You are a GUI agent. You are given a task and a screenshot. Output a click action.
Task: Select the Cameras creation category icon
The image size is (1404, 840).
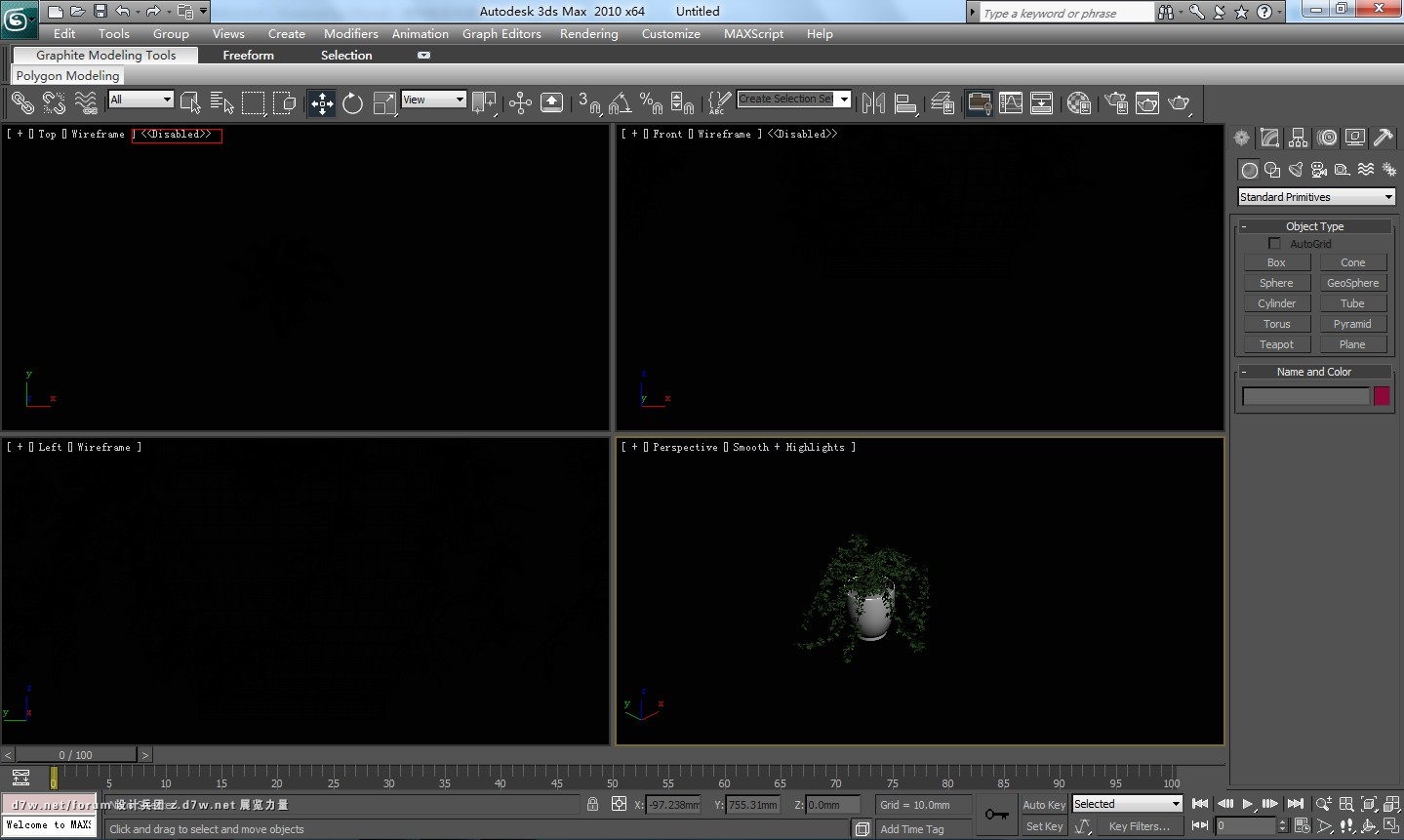[1319, 170]
